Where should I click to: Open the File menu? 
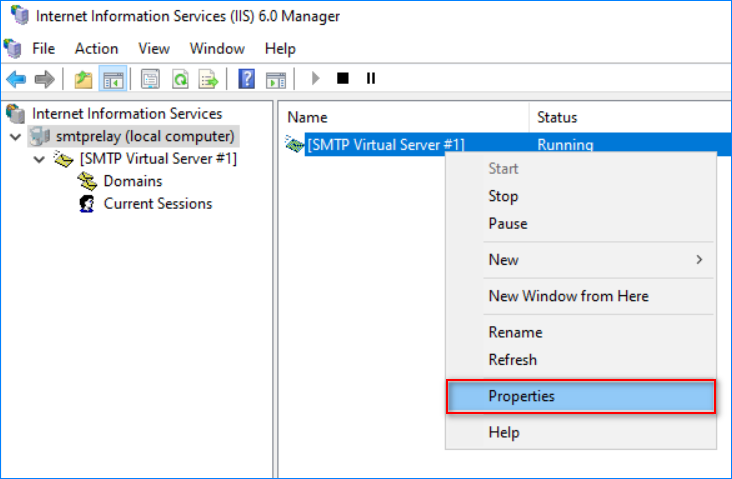(x=43, y=49)
